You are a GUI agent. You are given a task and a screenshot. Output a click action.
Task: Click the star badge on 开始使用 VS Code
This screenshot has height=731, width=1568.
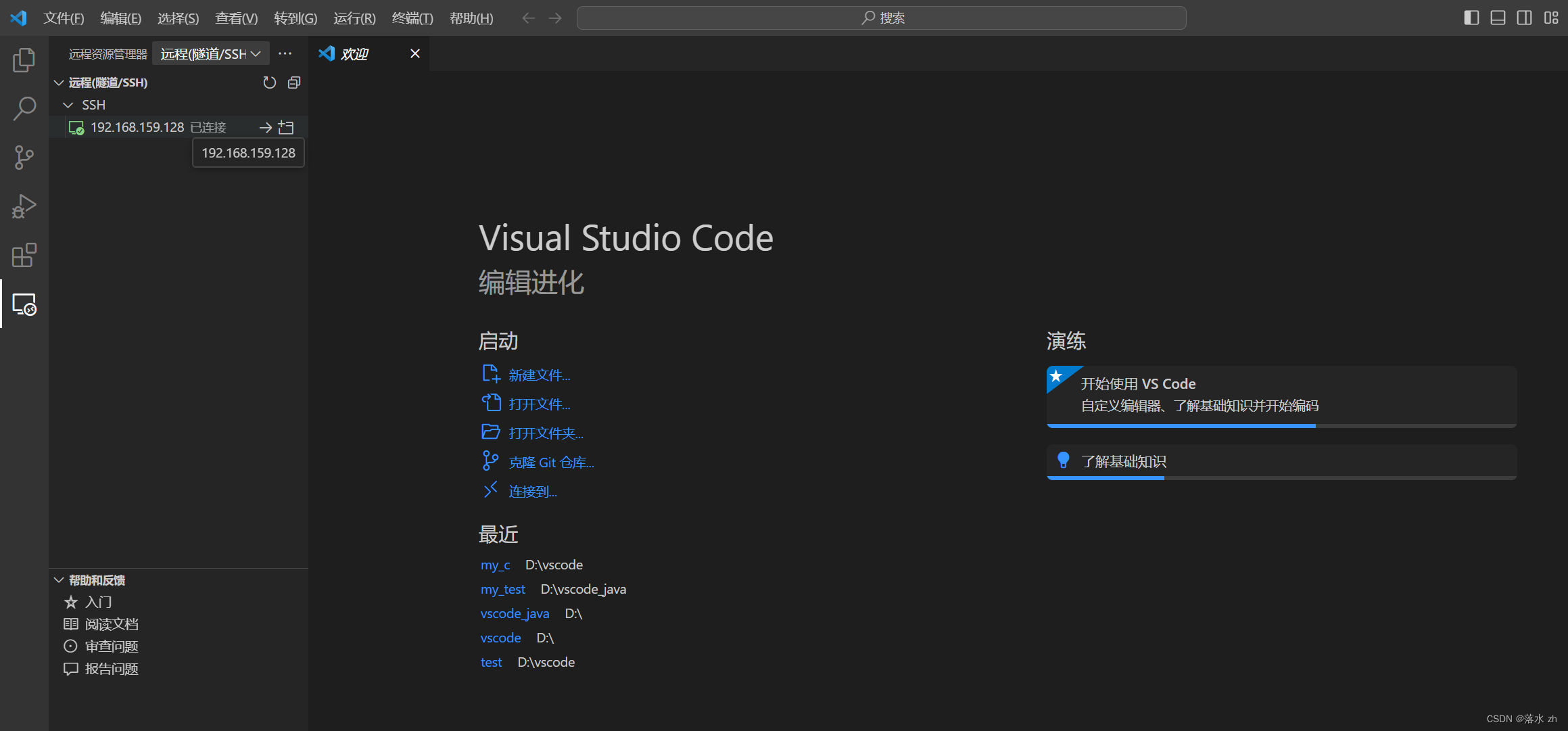pyautogui.click(x=1057, y=376)
